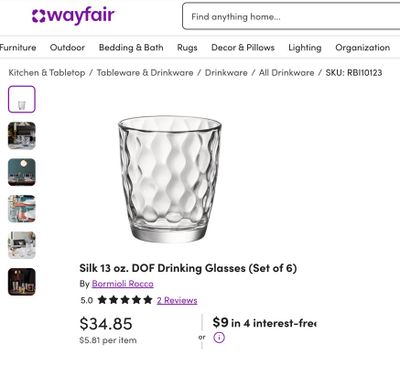
Task: Show the fifth light table-setting thumbnail
Action: coord(22,245)
